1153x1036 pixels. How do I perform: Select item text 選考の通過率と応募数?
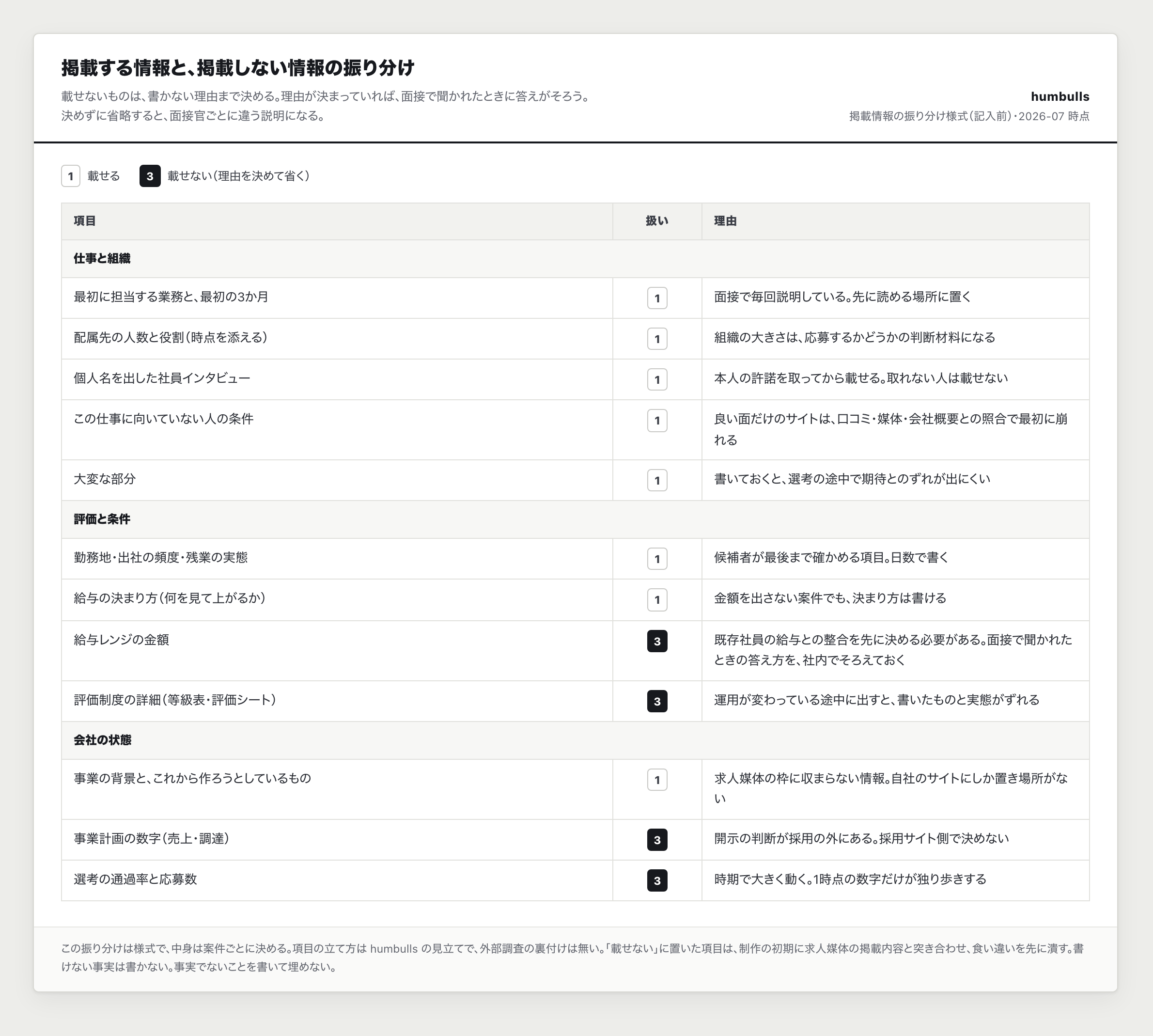[x=136, y=879]
